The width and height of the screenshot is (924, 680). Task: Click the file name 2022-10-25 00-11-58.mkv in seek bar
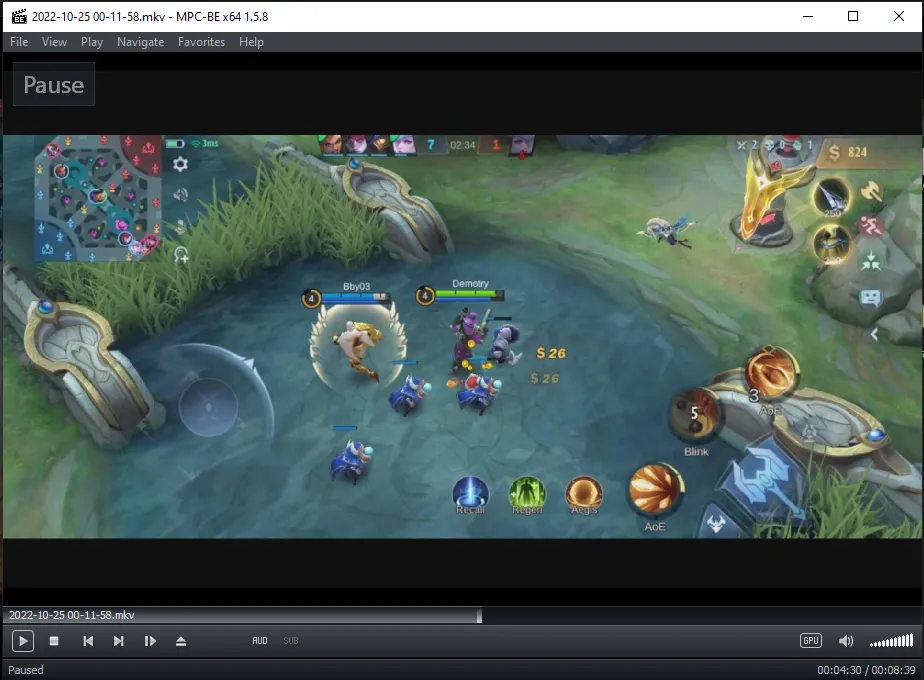coord(71,615)
